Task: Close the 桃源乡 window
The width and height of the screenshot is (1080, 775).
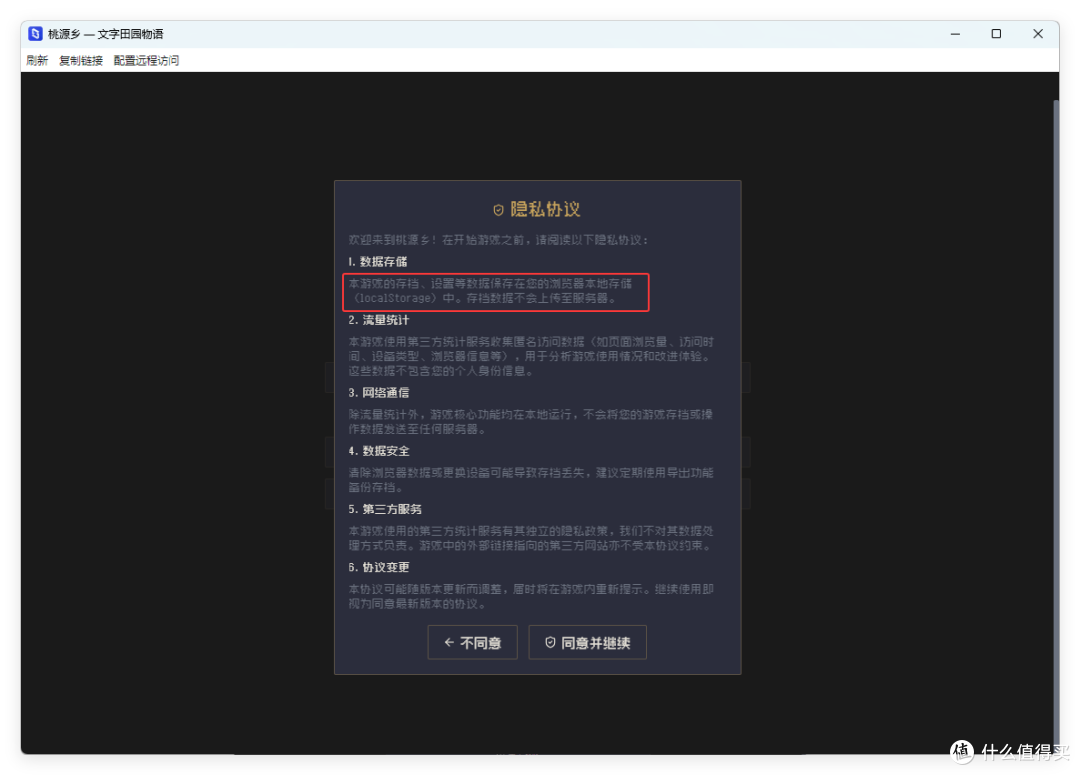Action: coord(1038,34)
